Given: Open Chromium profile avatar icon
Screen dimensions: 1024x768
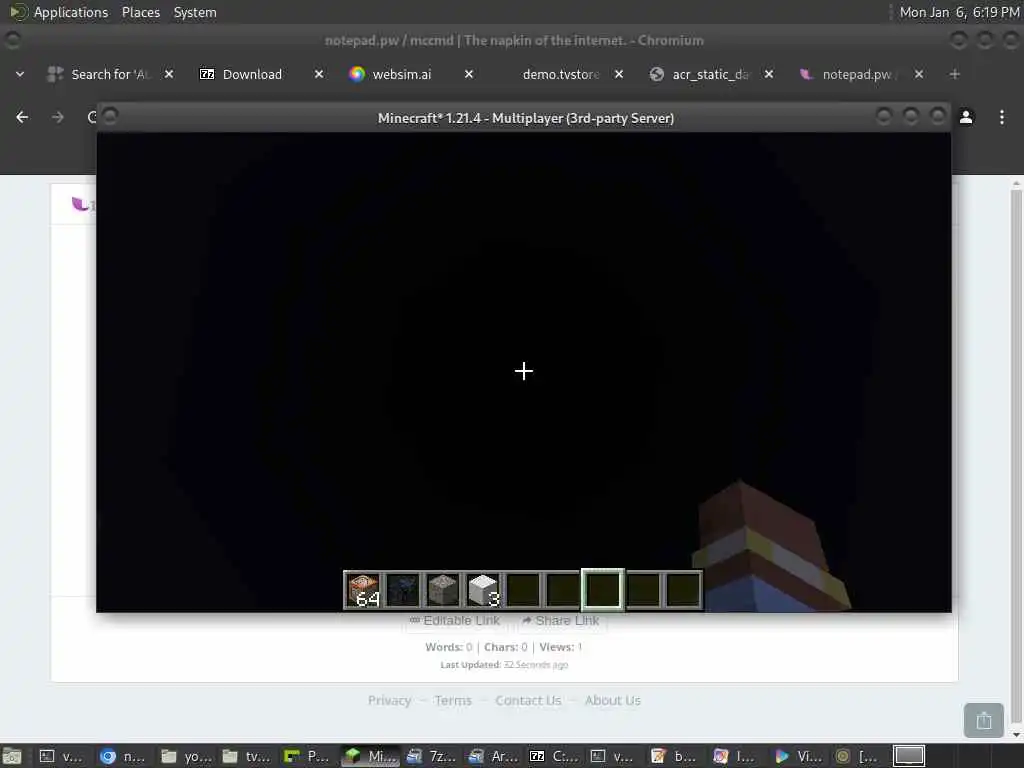Looking at the screenshot, I should click(x=966, y=118).
